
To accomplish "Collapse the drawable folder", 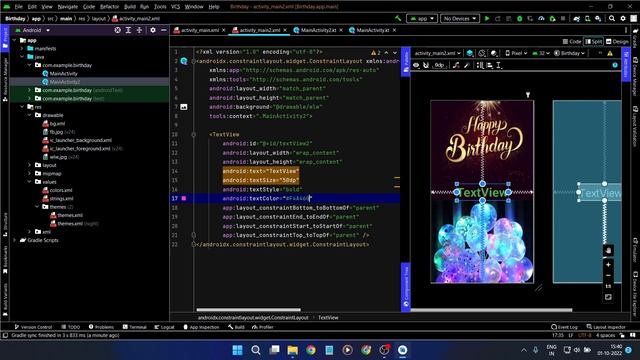I will tap(30, 115).
